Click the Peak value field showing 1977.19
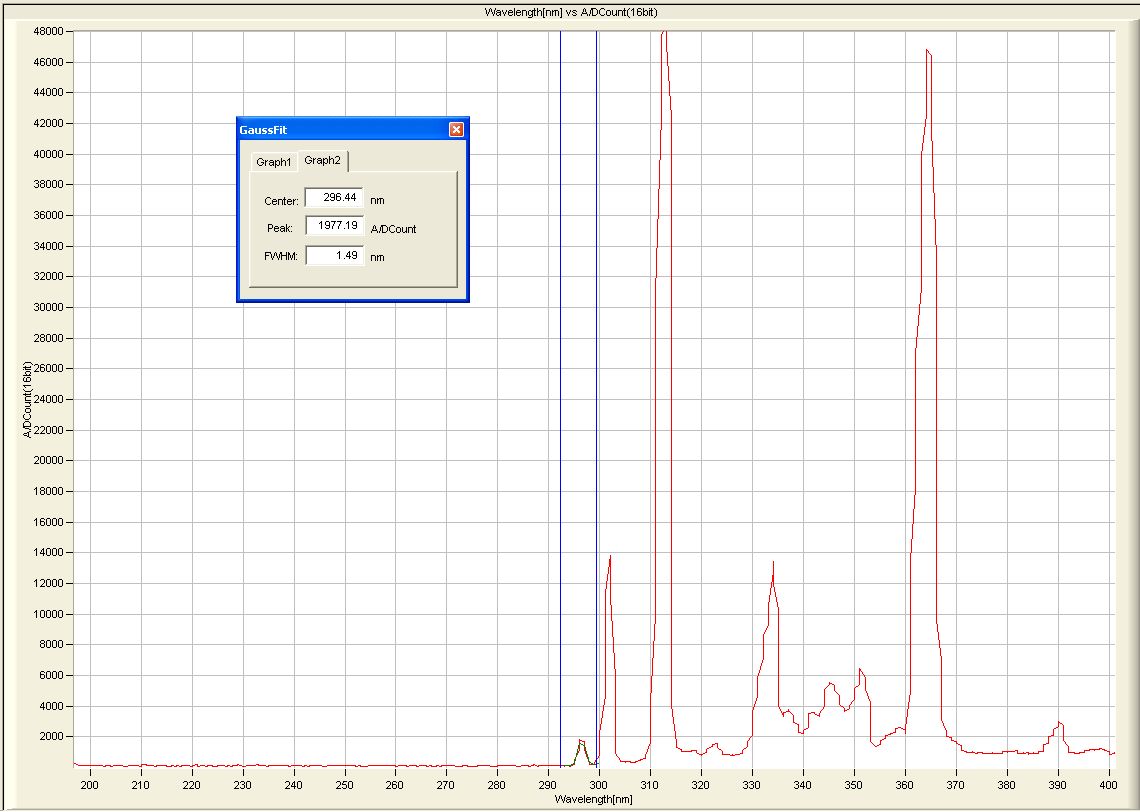The height and width of the screenshot is (812, 1140). coord(334,226)
